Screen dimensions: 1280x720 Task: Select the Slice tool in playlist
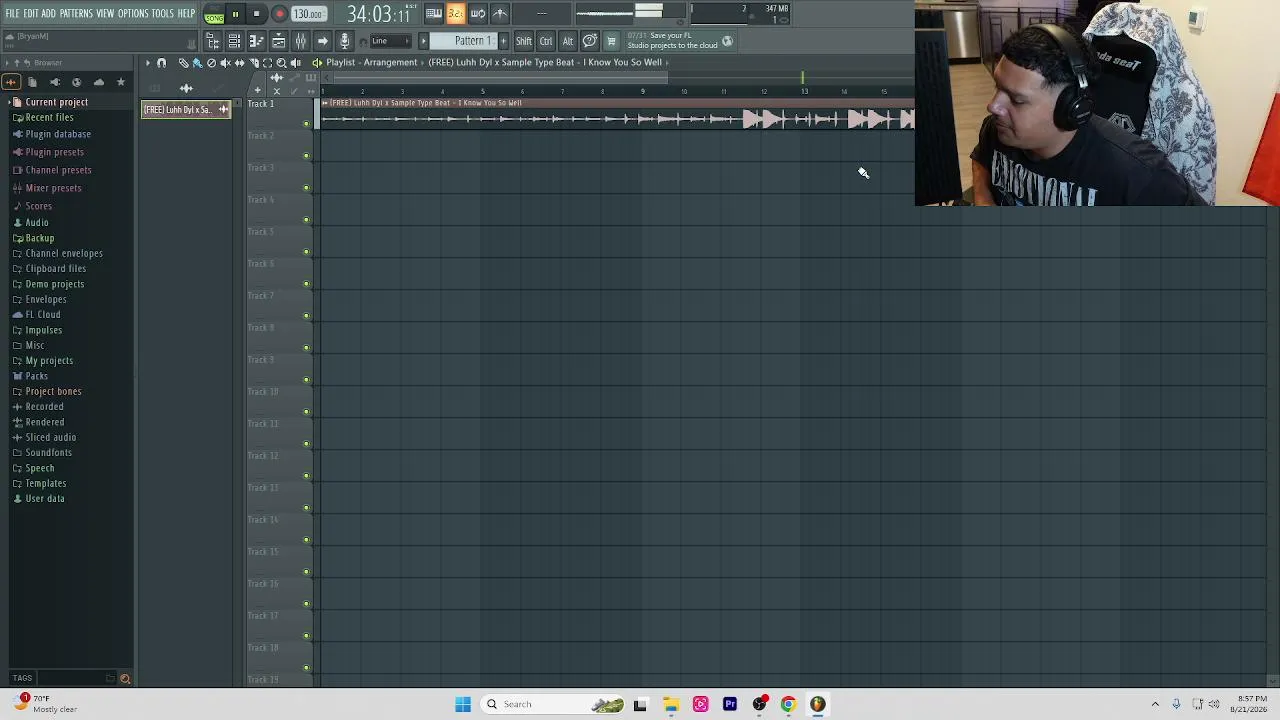pos(253,63)
